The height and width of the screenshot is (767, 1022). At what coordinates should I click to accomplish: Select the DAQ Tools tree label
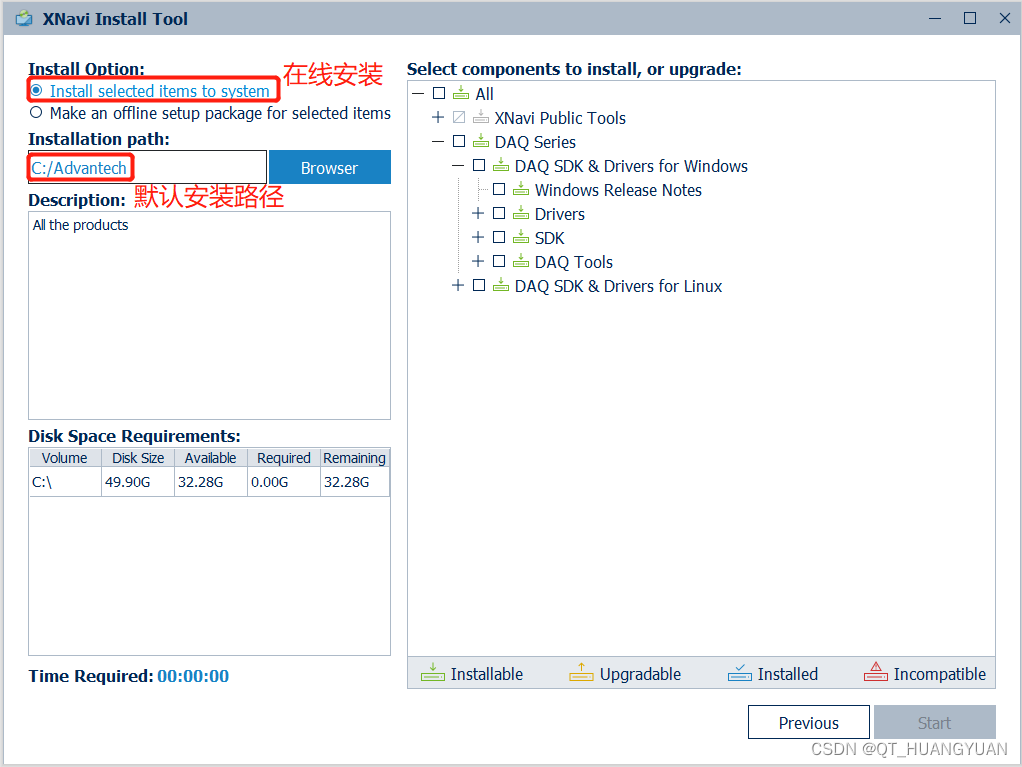pos(574,262)
